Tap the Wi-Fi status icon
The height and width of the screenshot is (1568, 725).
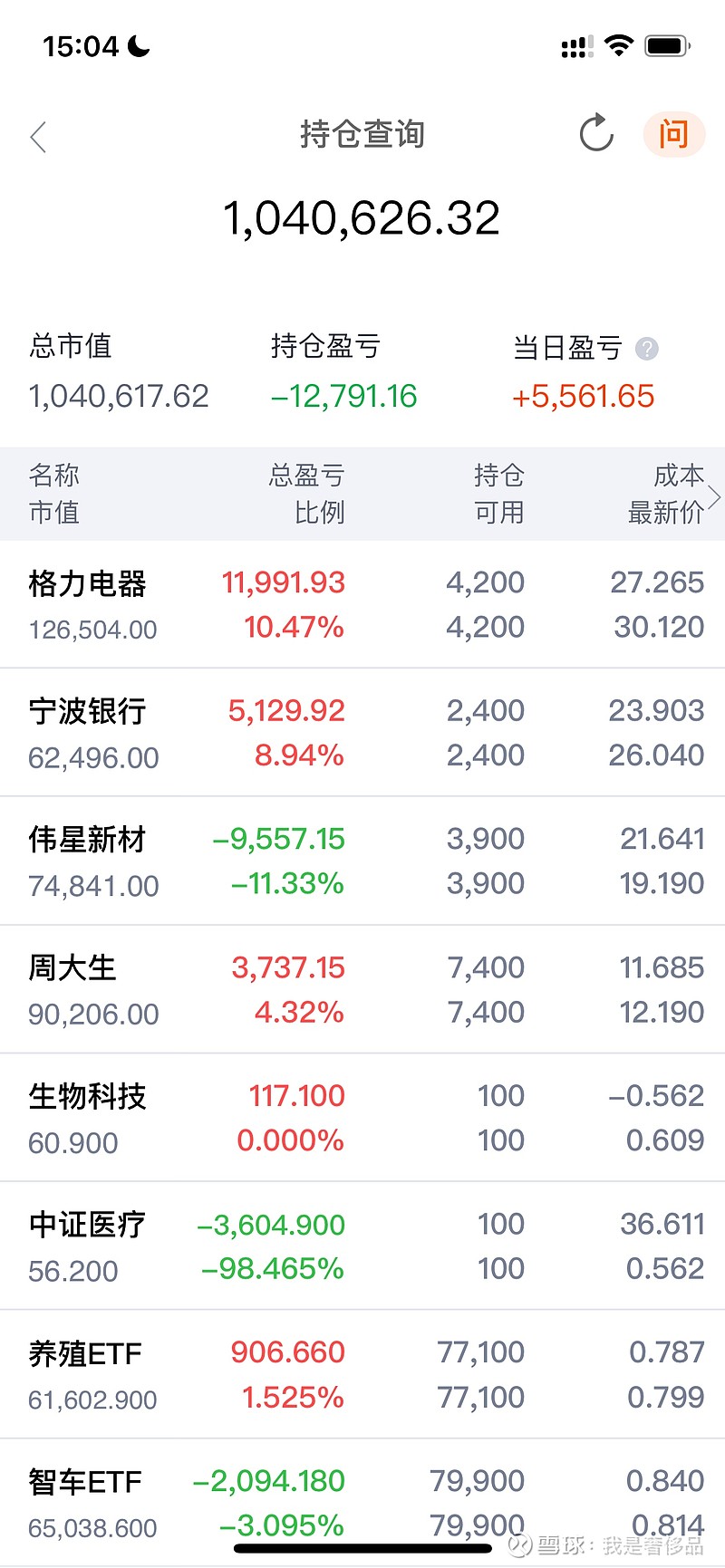tap(619, 45)
